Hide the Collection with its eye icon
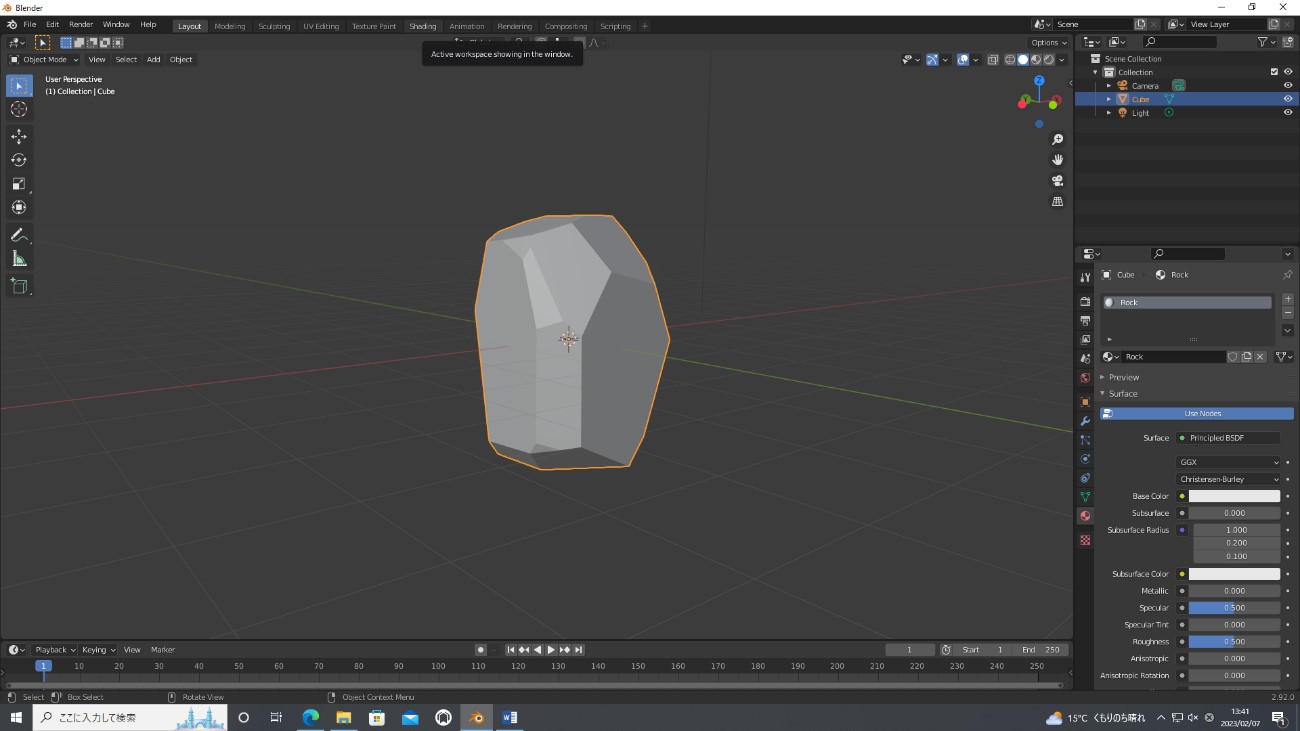The height and width of the screenshot is (731, 1300). (x=1288, y=72)
